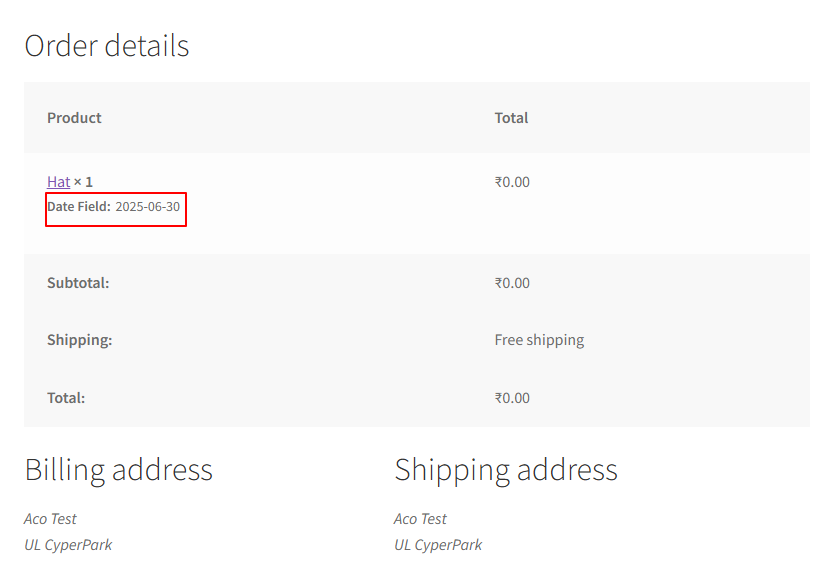Click the final Total ₹0.00 amount
The image size is (819, 561).
[512, 398]
